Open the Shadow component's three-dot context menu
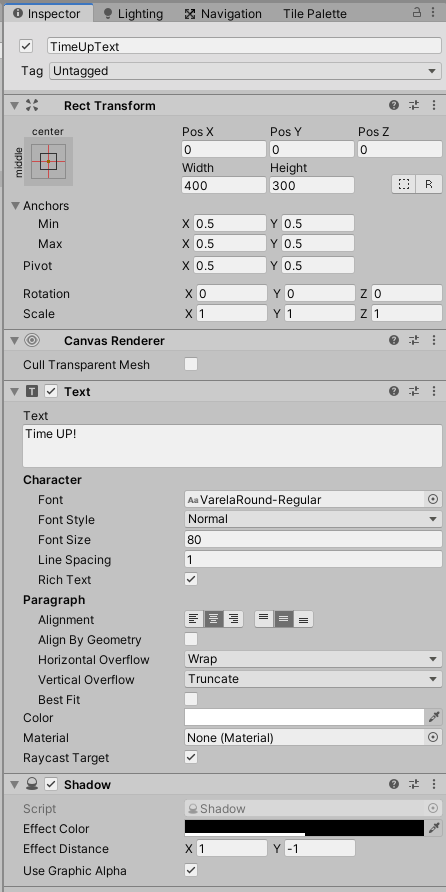Image resolution: width=446 pixels, height=892 pixels. (434, 784)
